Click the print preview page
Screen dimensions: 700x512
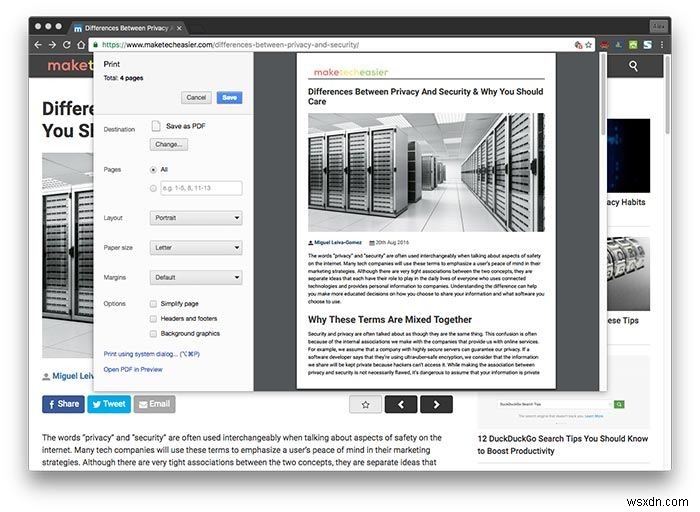[426, 221]
